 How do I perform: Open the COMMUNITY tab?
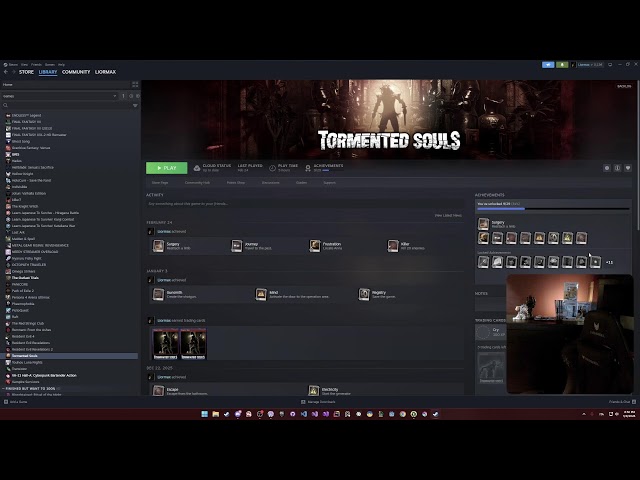tap(76, 72)
